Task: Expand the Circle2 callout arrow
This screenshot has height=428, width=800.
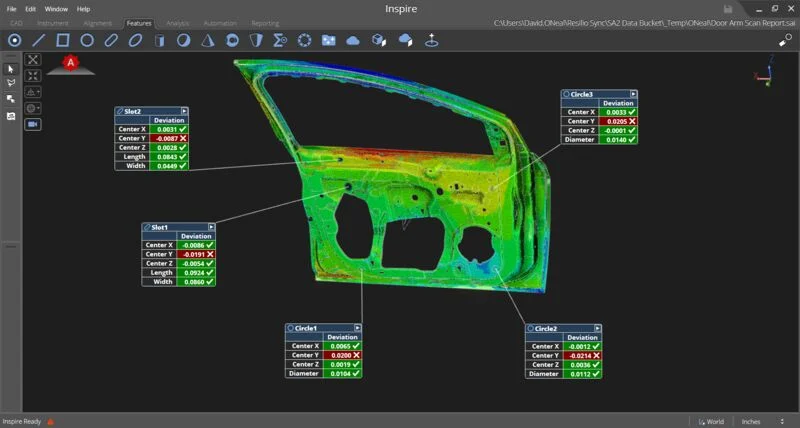Action: tap(597, 329)
